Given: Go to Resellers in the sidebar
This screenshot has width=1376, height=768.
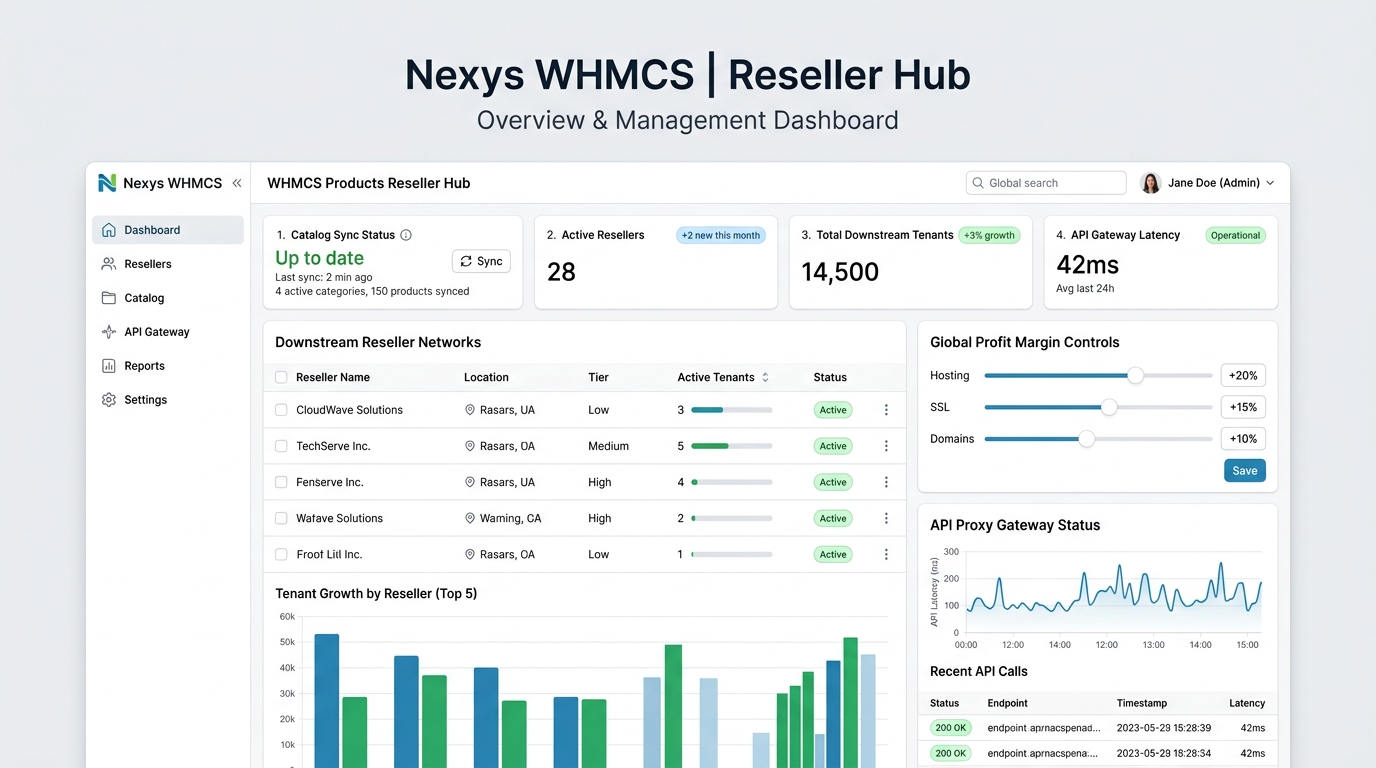Looking at the screenshot, I should point(168,264).
